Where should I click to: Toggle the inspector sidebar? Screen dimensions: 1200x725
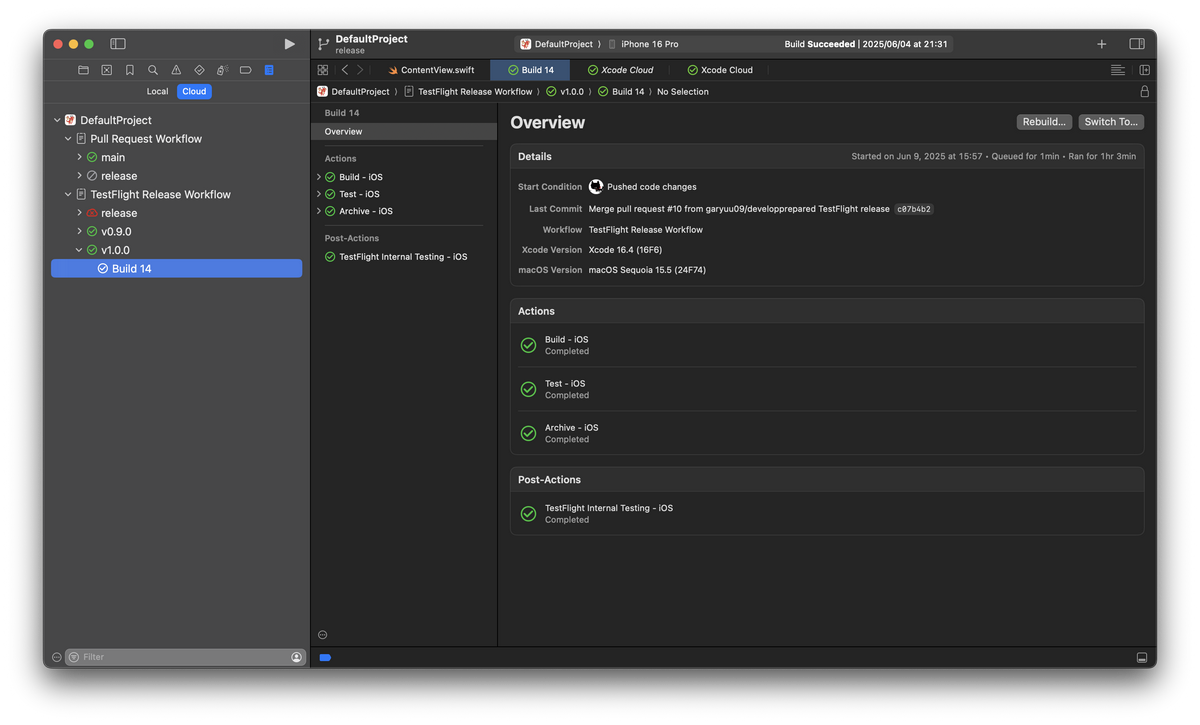[x=1137, y=44]
